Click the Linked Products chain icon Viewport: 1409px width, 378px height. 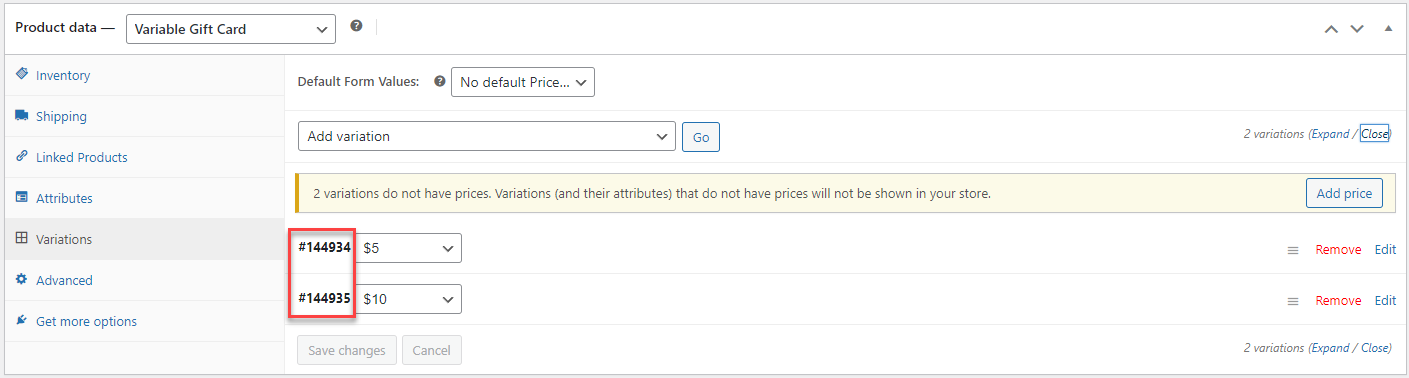[x=22, y=157]
